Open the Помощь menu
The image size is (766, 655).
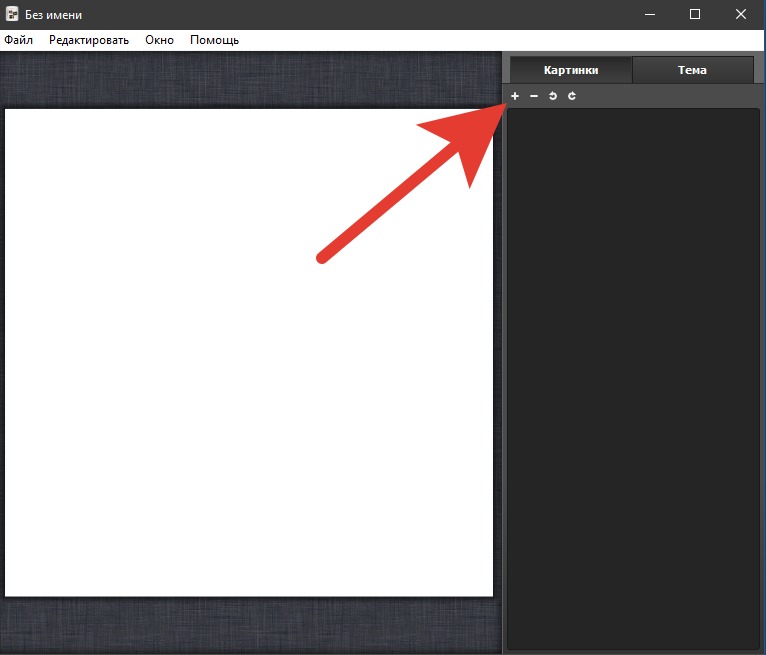pyautogui.click(x=214, y=40)
